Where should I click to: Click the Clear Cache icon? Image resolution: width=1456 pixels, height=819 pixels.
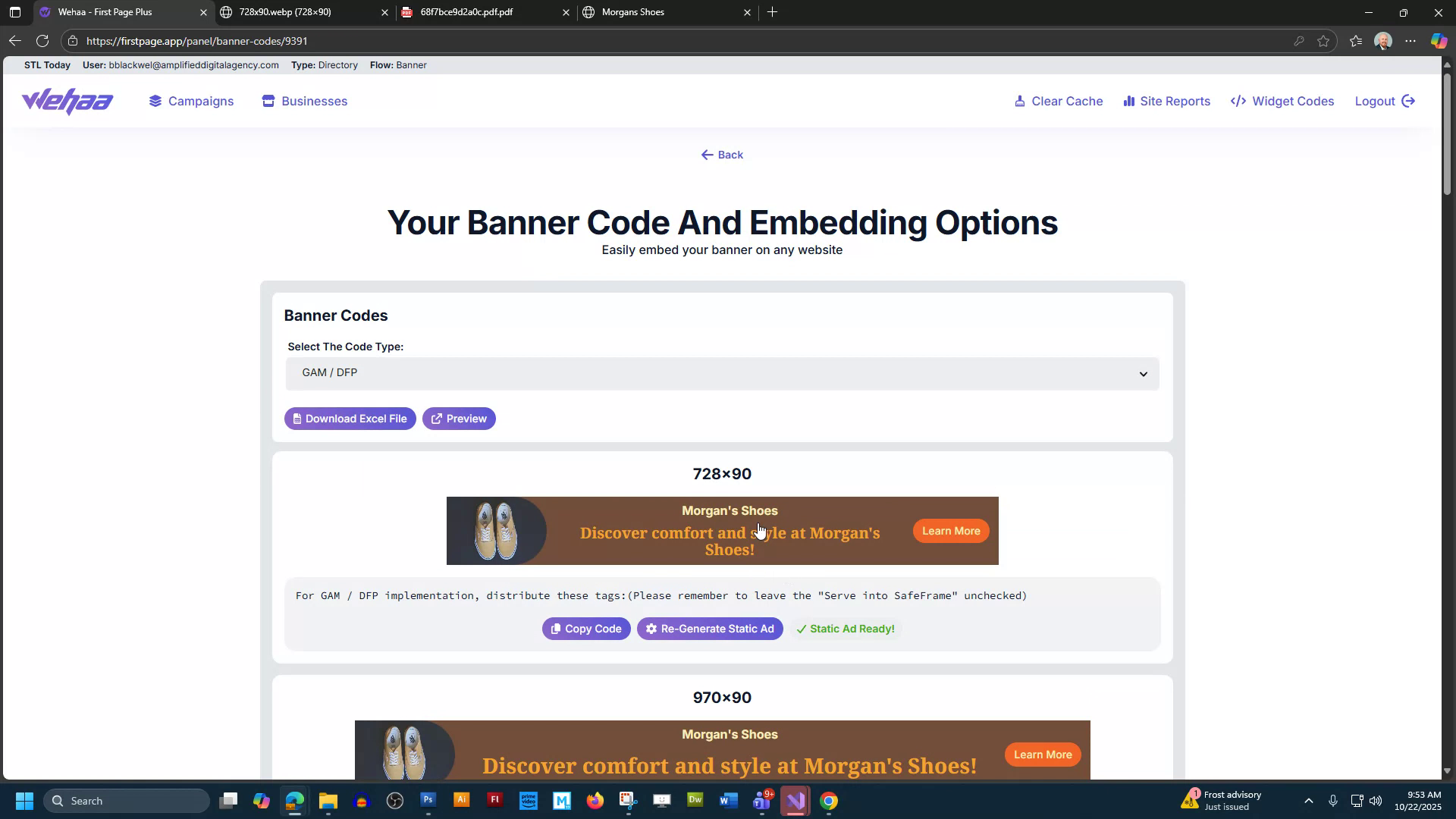coord(1021,101)
